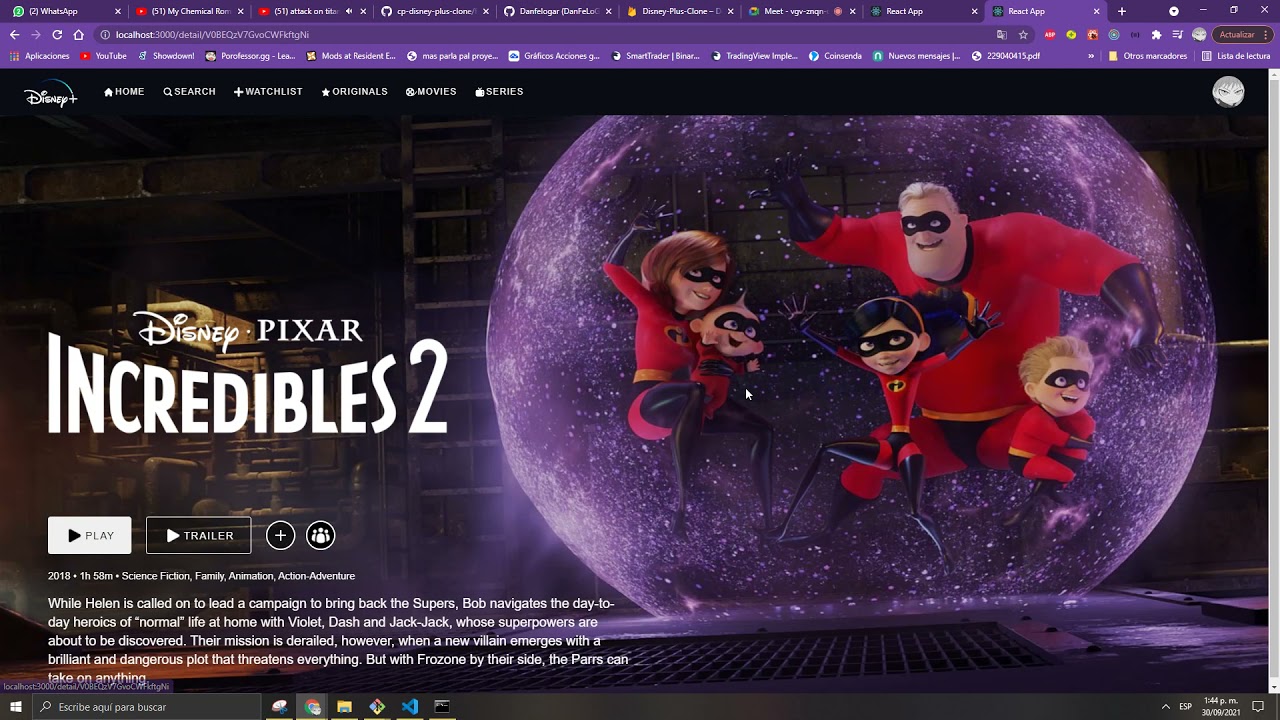Click the taskbar search box
The image size is (1280, 720).
(146, 707)
